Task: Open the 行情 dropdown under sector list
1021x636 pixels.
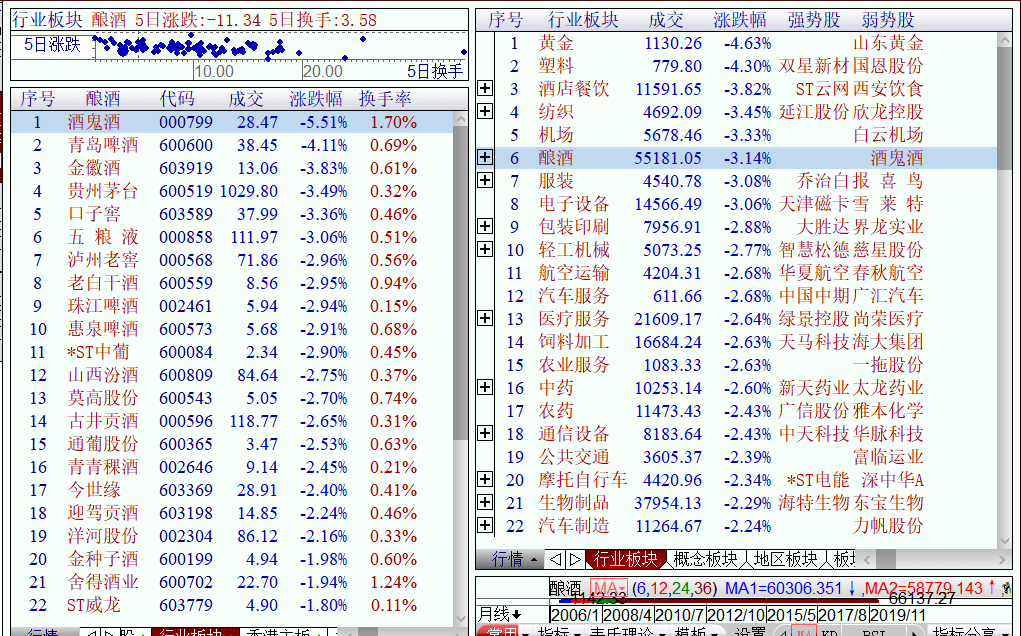Action: point(514,559)
